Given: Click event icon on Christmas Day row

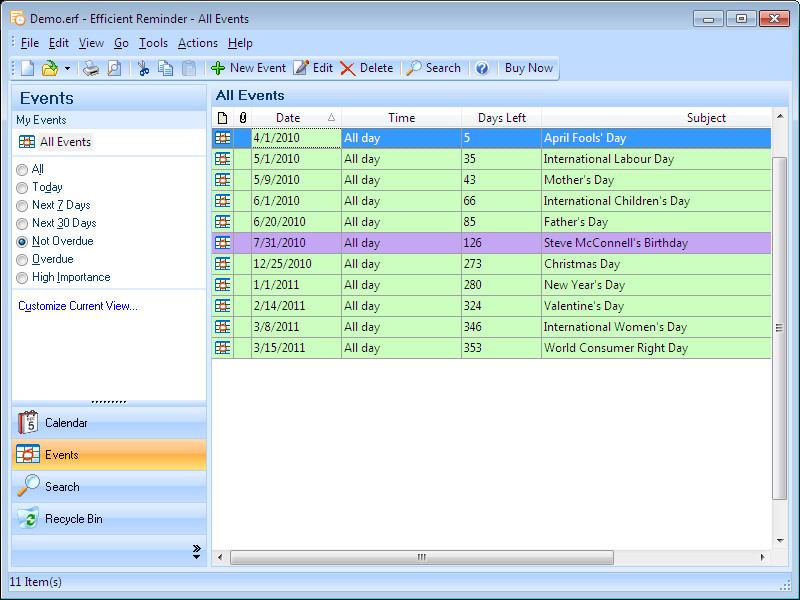Looking at the screenshot, I should [222, 263].
